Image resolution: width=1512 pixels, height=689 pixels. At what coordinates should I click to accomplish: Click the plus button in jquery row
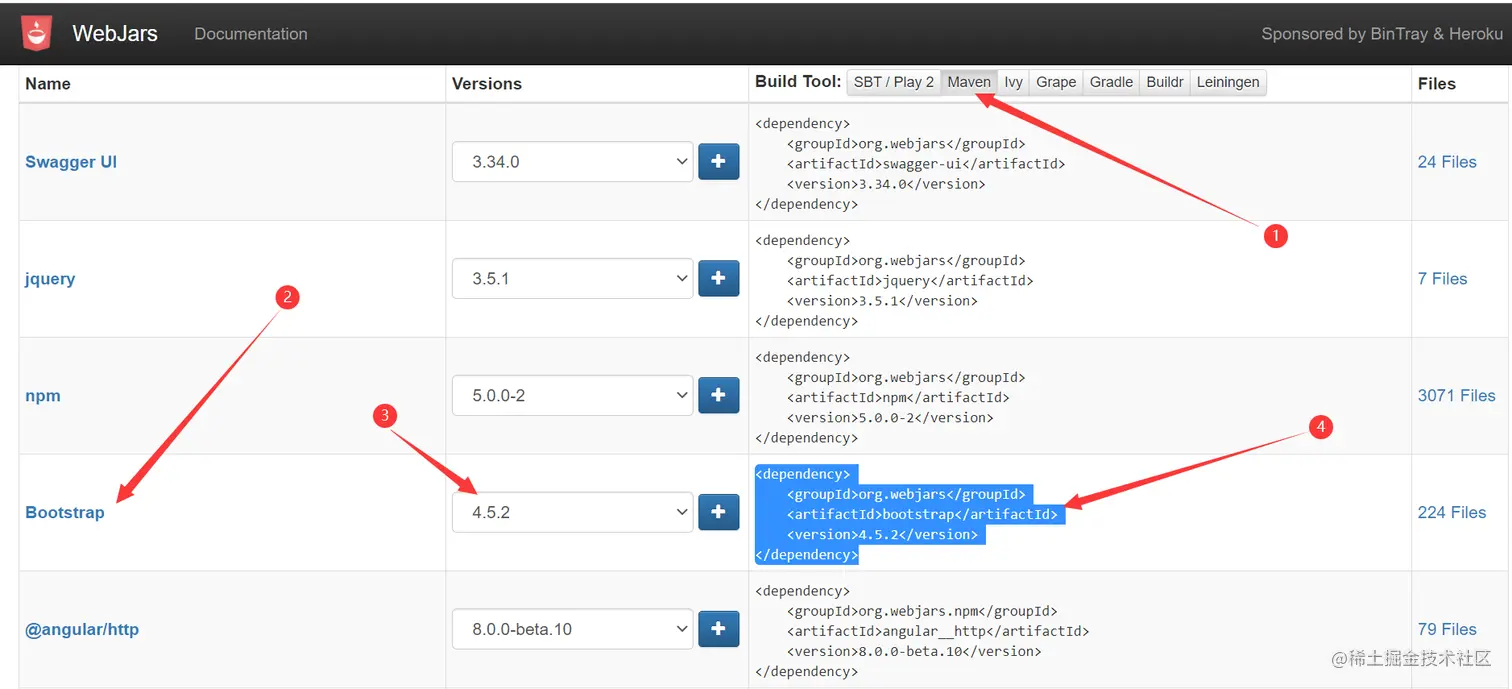tap(718, 278)
